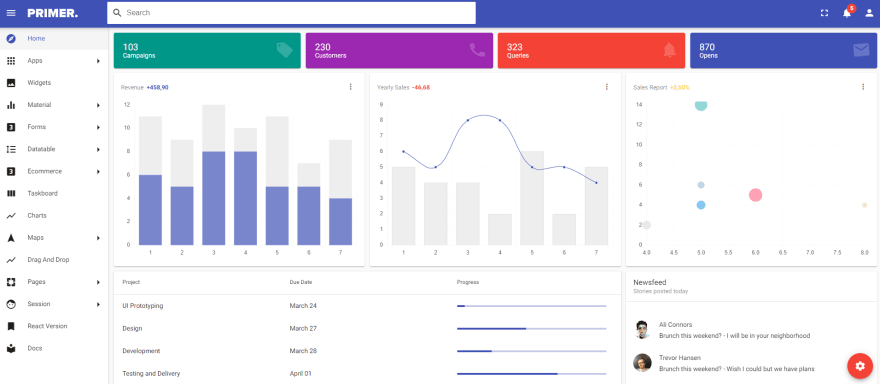
Task: Click the UI Prototyping progress bar
Action: [532, 306]
